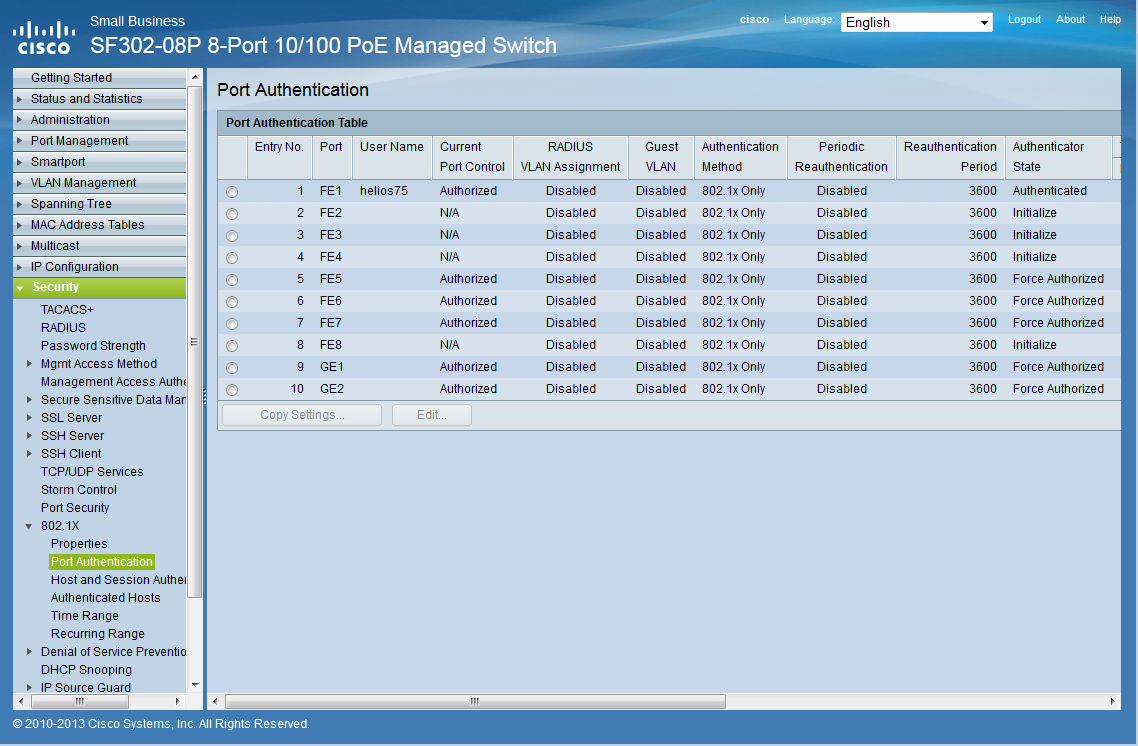Select radio button for port FE1

[232, 192]
